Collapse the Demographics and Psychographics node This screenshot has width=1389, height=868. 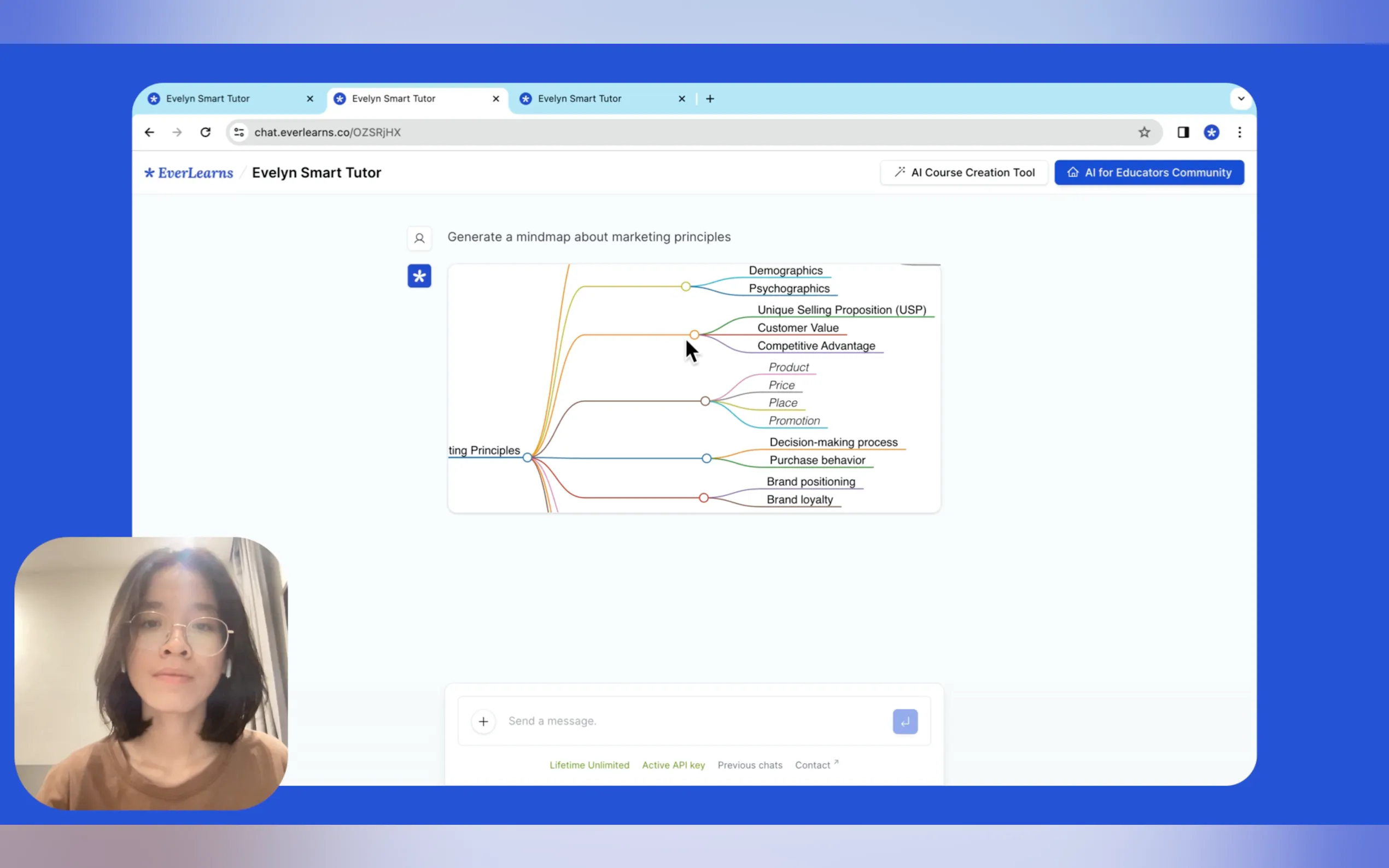[x=685, y=286]
